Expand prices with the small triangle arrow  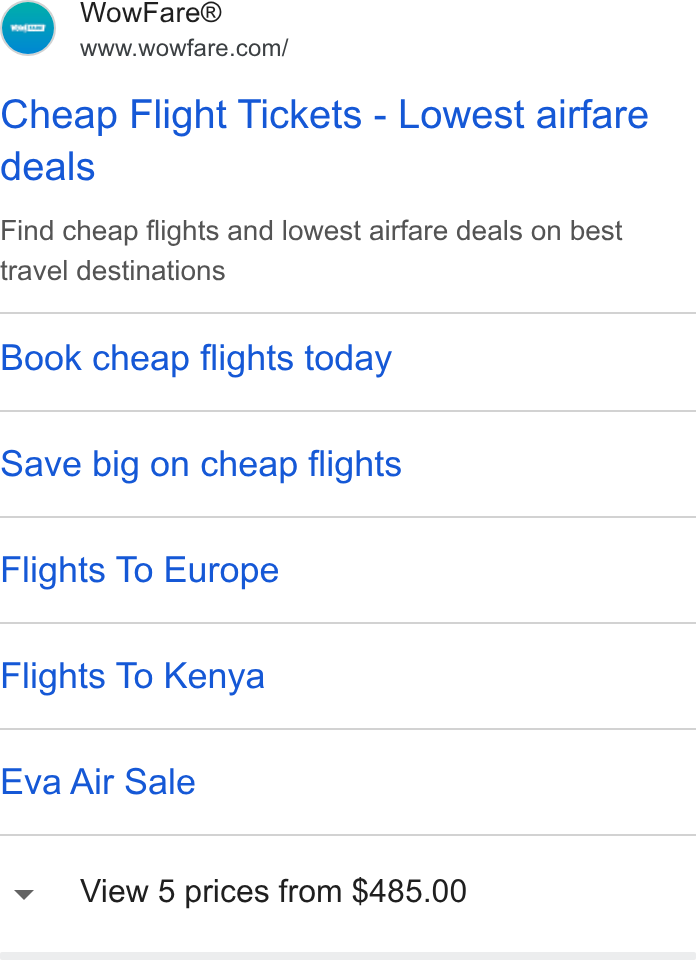point(24,894)
